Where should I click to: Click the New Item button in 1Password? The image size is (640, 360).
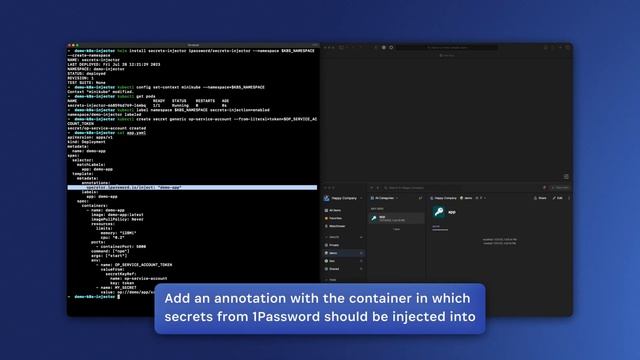point(560,188)
